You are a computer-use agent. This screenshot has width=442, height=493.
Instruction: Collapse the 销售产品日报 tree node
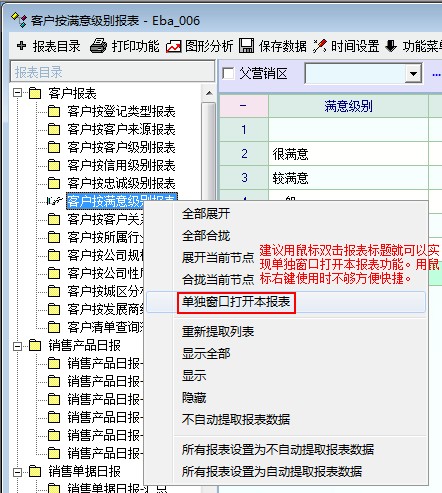[x=18, y=346]
